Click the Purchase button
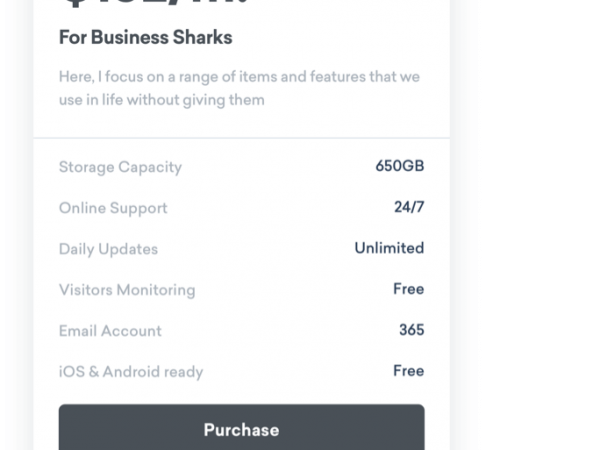Image resolution: width=600 pixels, height=450 pixels. click(241, 427)
